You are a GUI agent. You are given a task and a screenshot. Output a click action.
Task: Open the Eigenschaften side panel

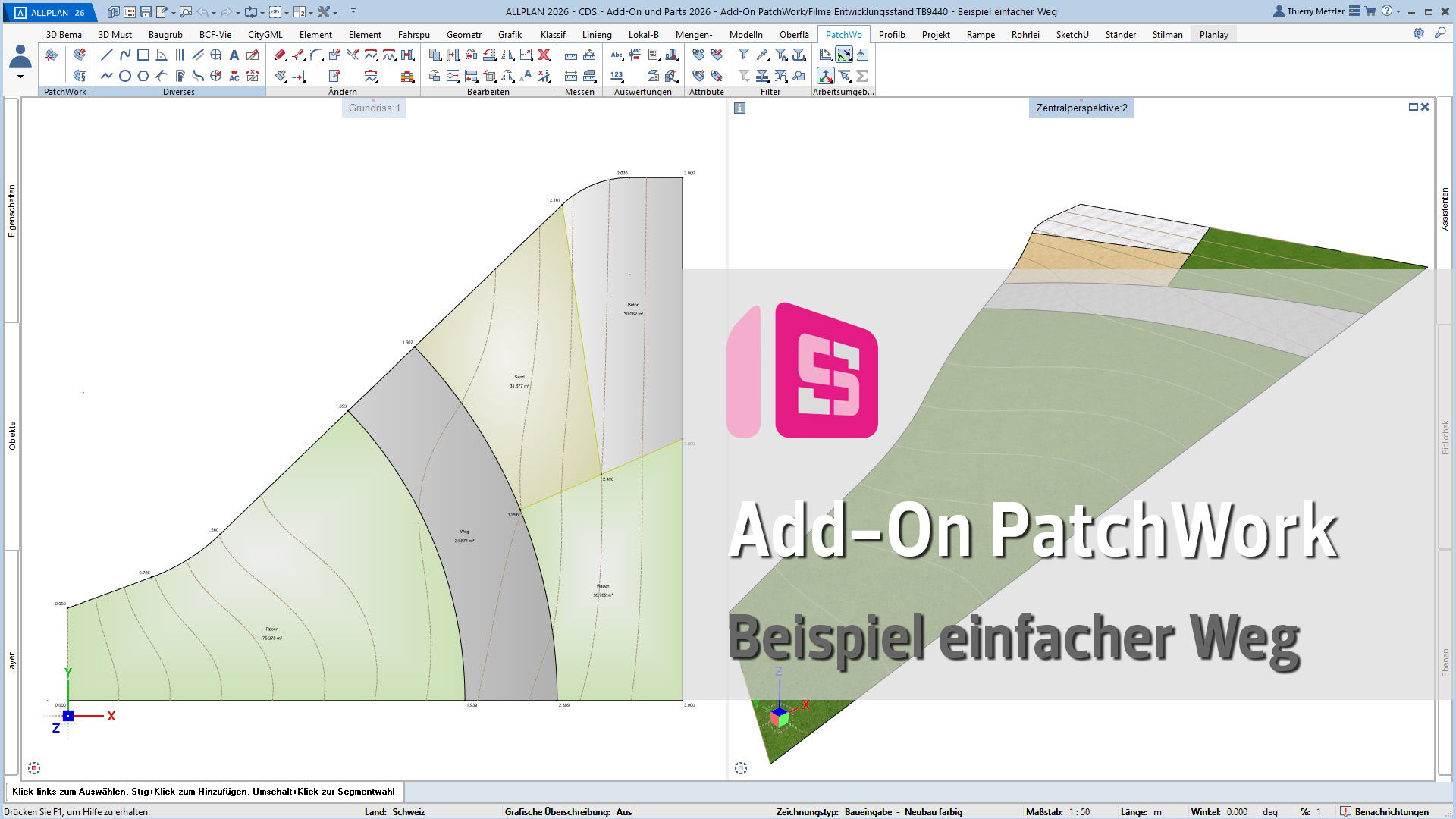(x=11, y=211)
